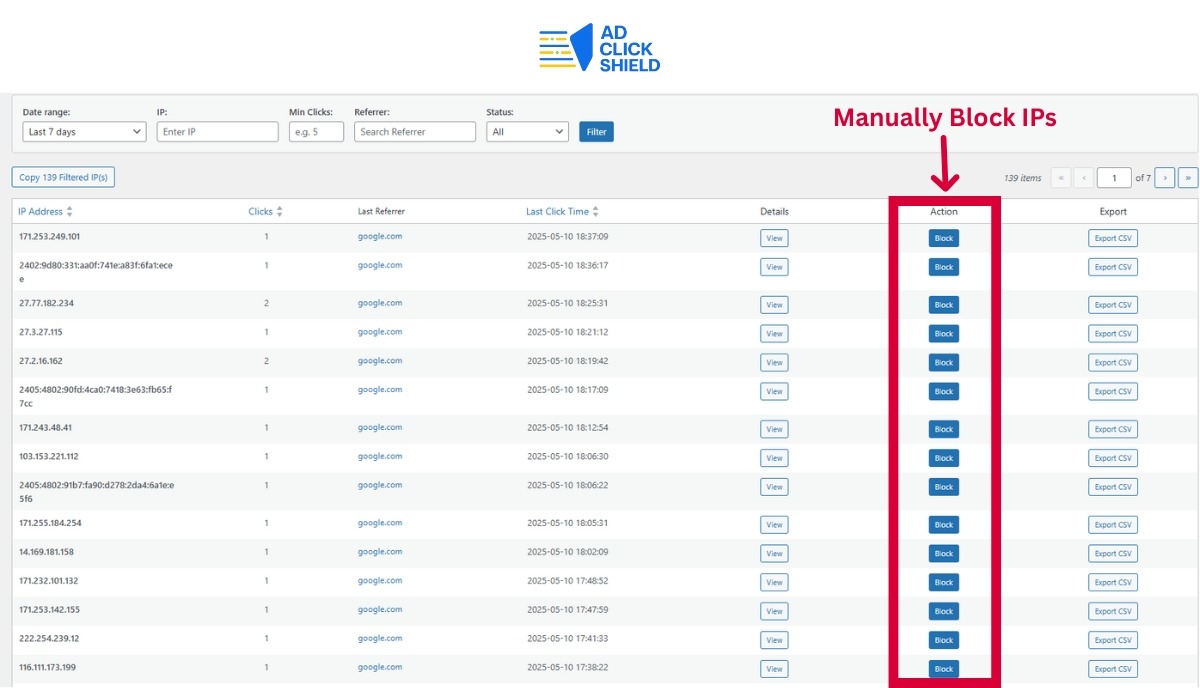This screenshot has height=688, width=1200.
Task: Go to the first page arrow
Action: [x=1060, y=177]
